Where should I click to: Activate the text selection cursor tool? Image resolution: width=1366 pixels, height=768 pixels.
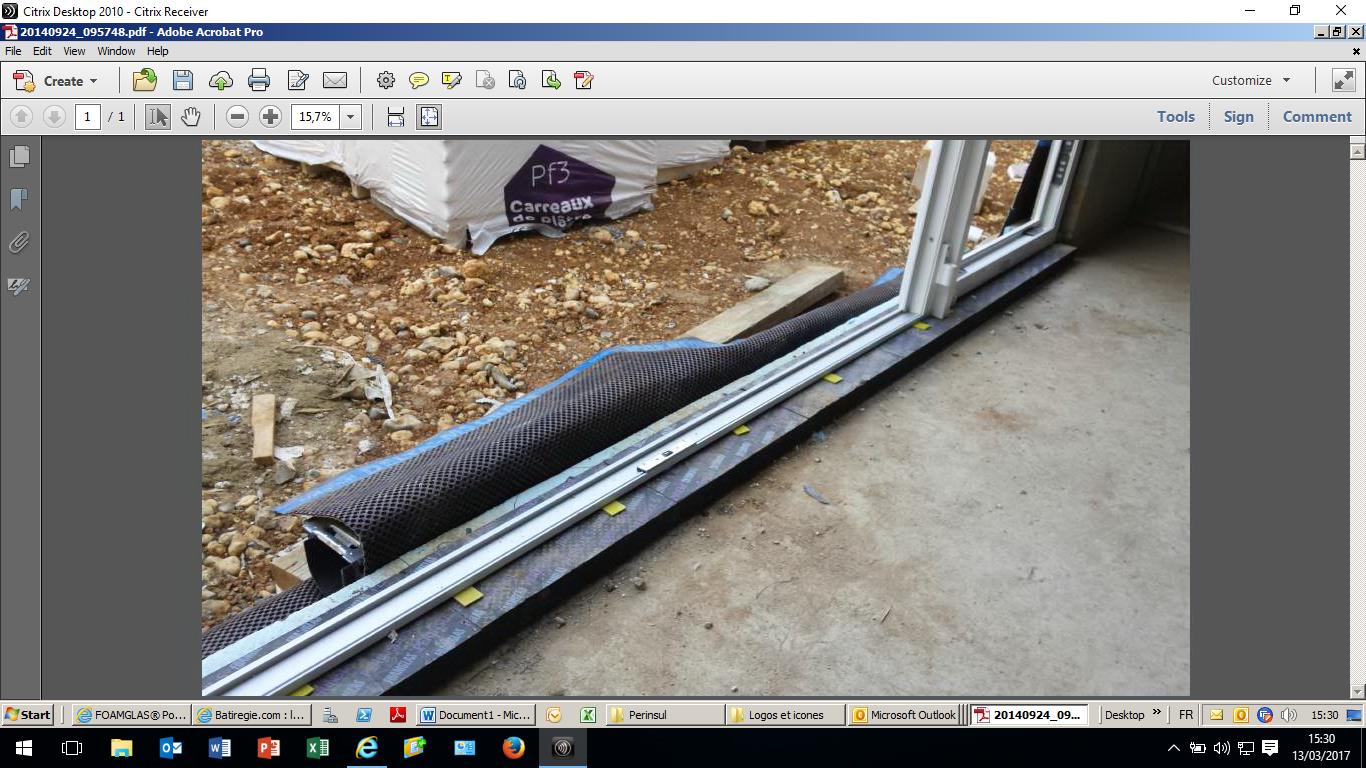point(157,117)
